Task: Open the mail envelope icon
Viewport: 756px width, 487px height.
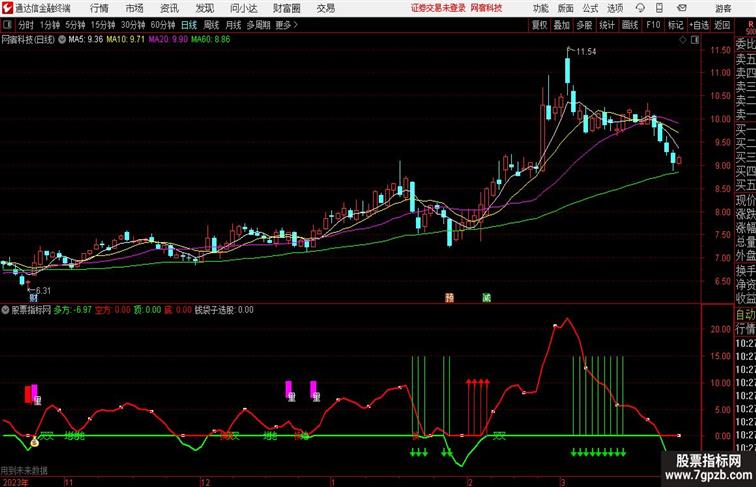Action: [681, 8]
